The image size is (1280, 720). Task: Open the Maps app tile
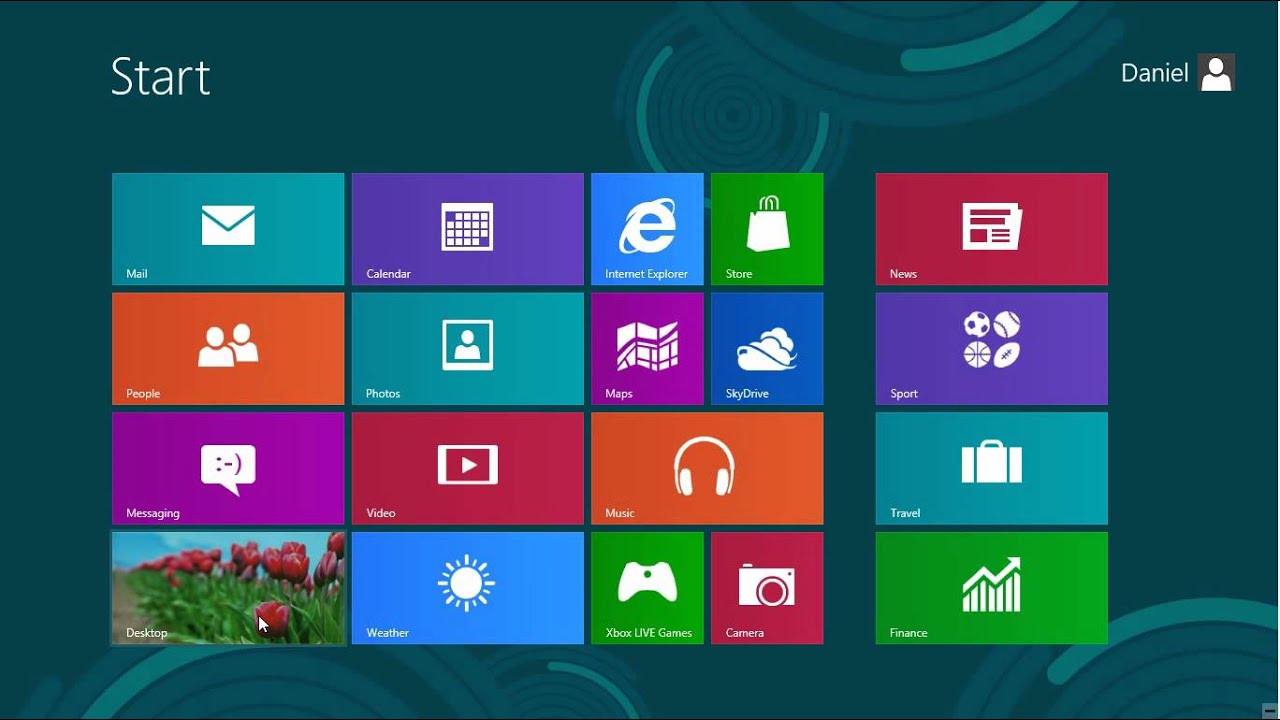(x=647, y=348)
